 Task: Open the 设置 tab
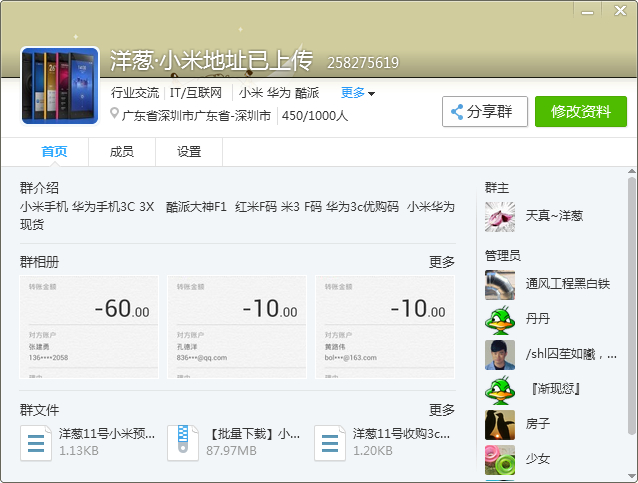coord(189,152)
